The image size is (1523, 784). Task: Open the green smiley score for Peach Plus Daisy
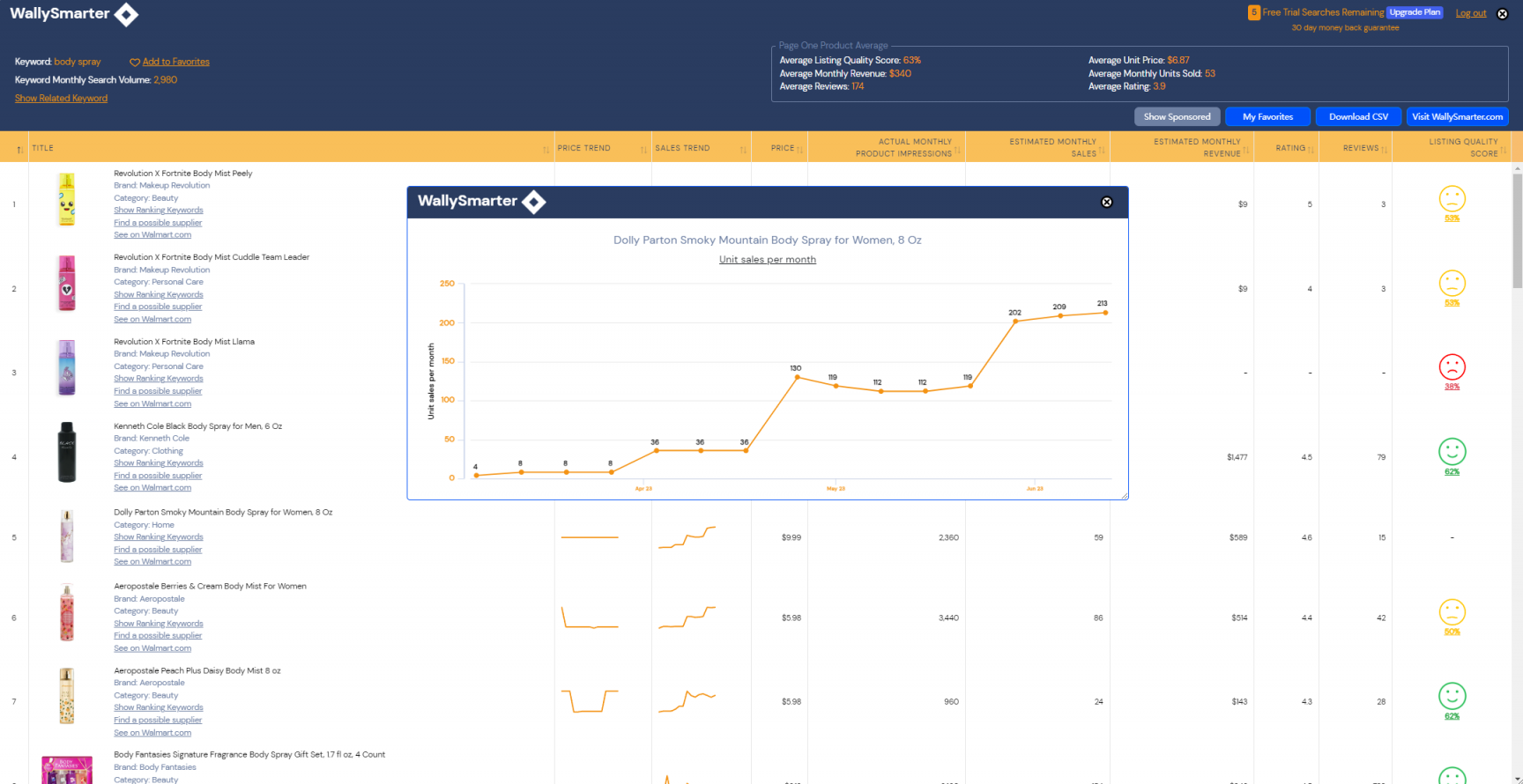pos(1452,696)
